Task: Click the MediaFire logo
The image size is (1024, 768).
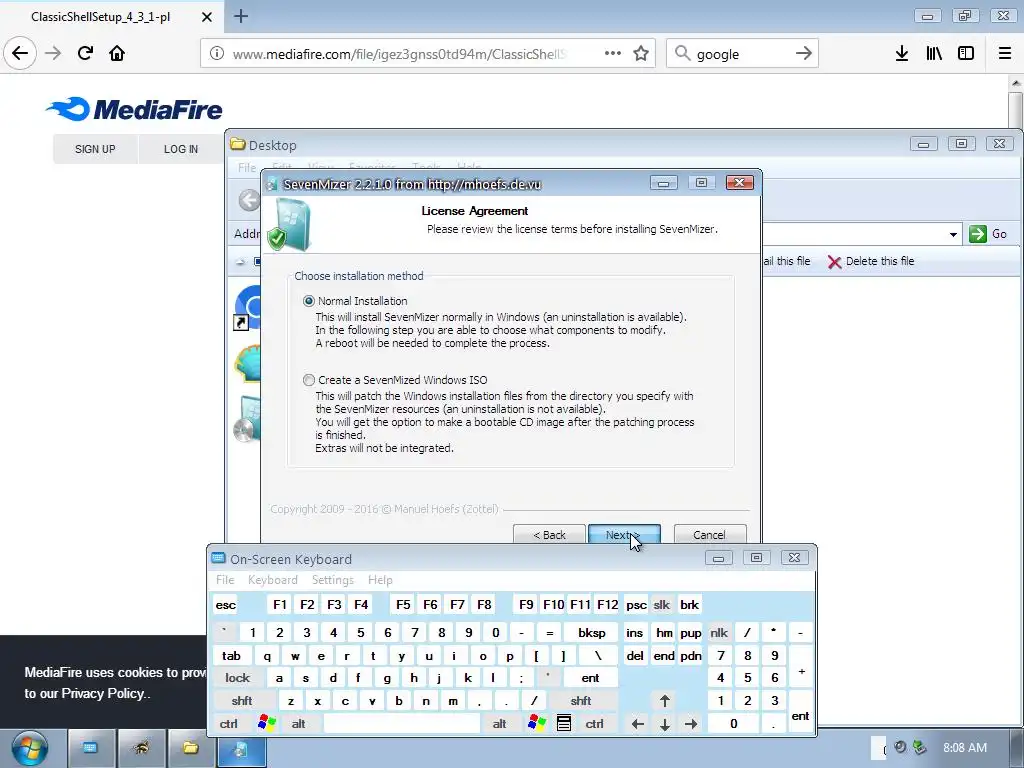Action: click(135, 109)
